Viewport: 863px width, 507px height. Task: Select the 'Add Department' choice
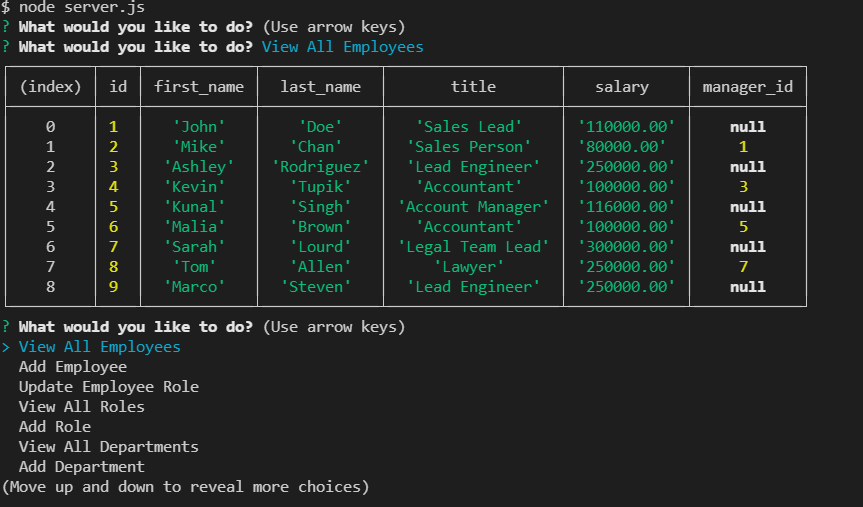(x=81, y=467)
